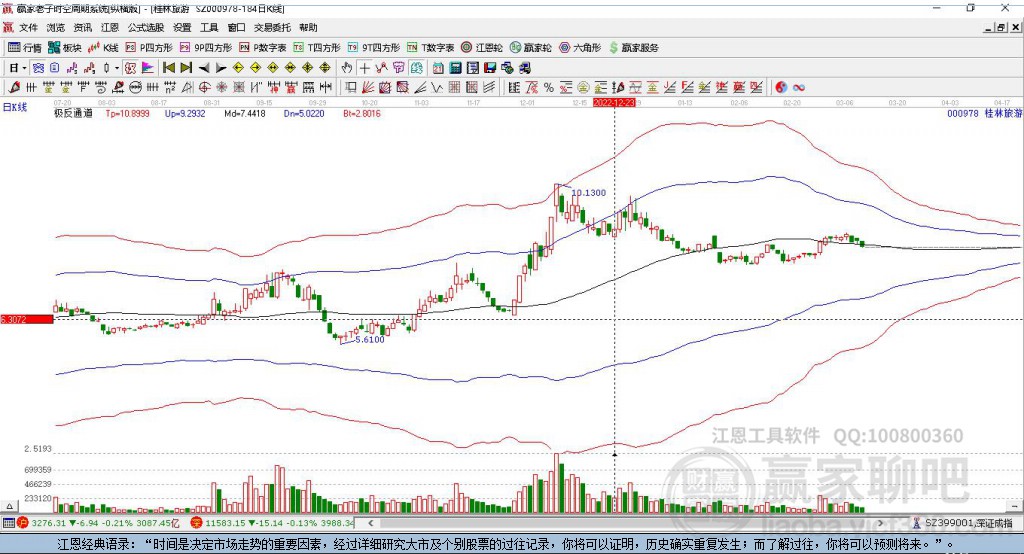The width and height of the screenshot is (1024, 554).
Task: Click the 5.6100 low price label
Action: coord(370,340)
